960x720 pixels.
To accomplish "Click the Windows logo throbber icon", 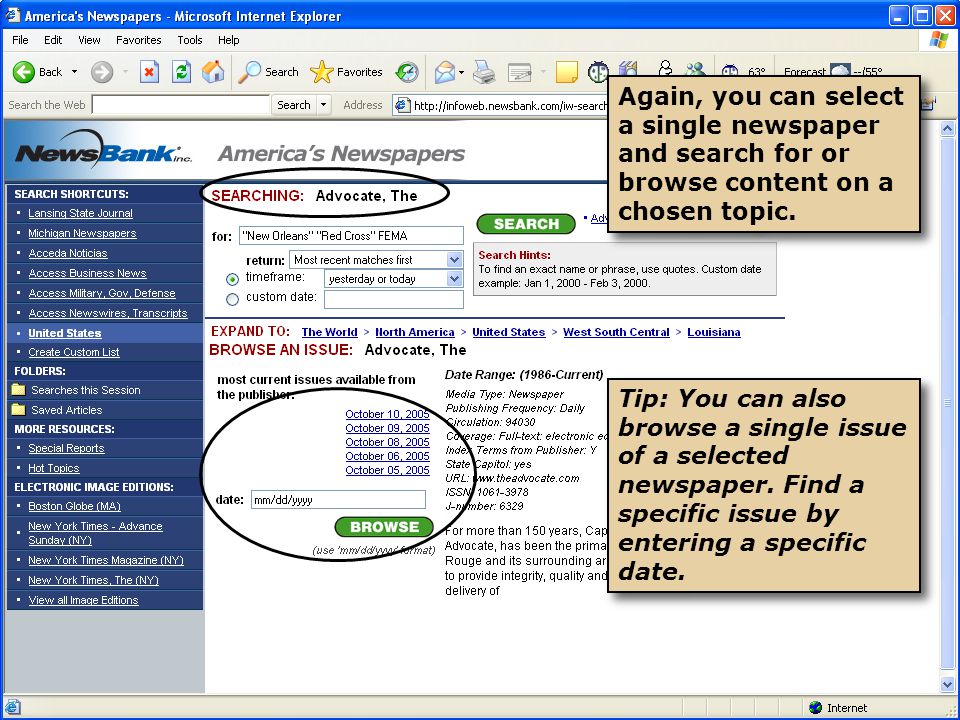I will [939, 40].
